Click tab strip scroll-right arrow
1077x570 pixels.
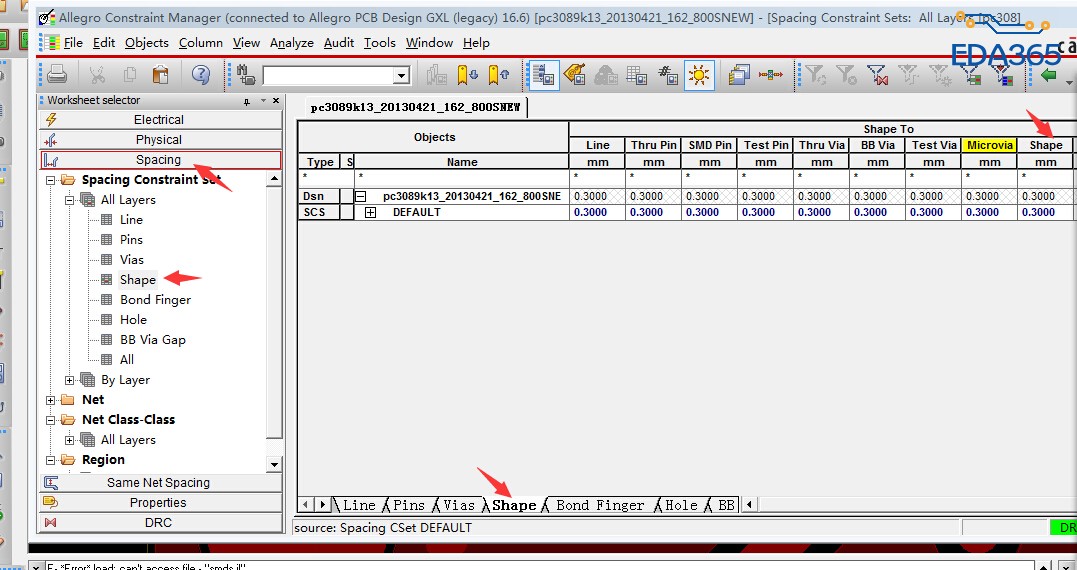pos(321,505)
